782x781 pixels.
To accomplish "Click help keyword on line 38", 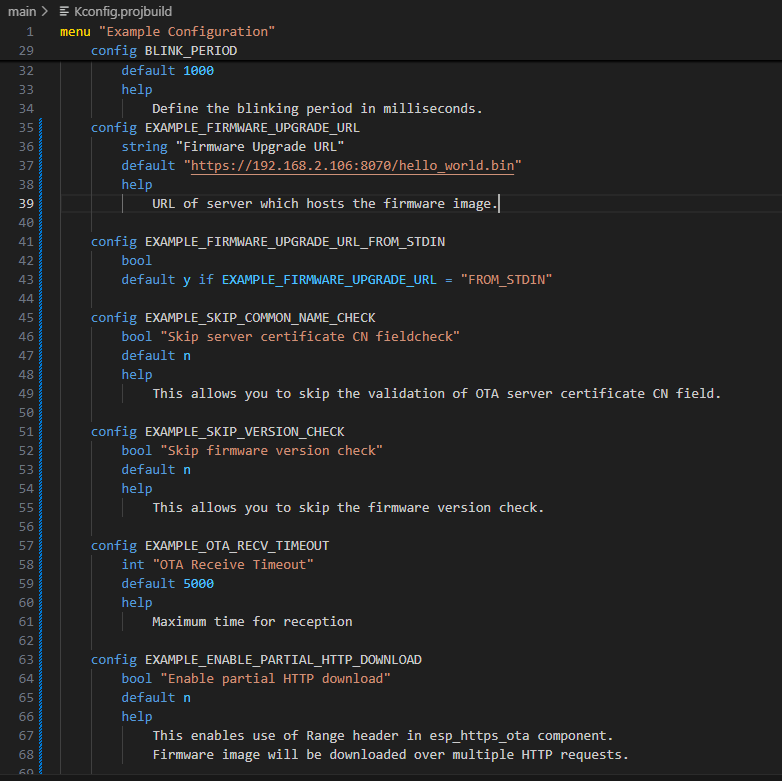I will 137,185.
